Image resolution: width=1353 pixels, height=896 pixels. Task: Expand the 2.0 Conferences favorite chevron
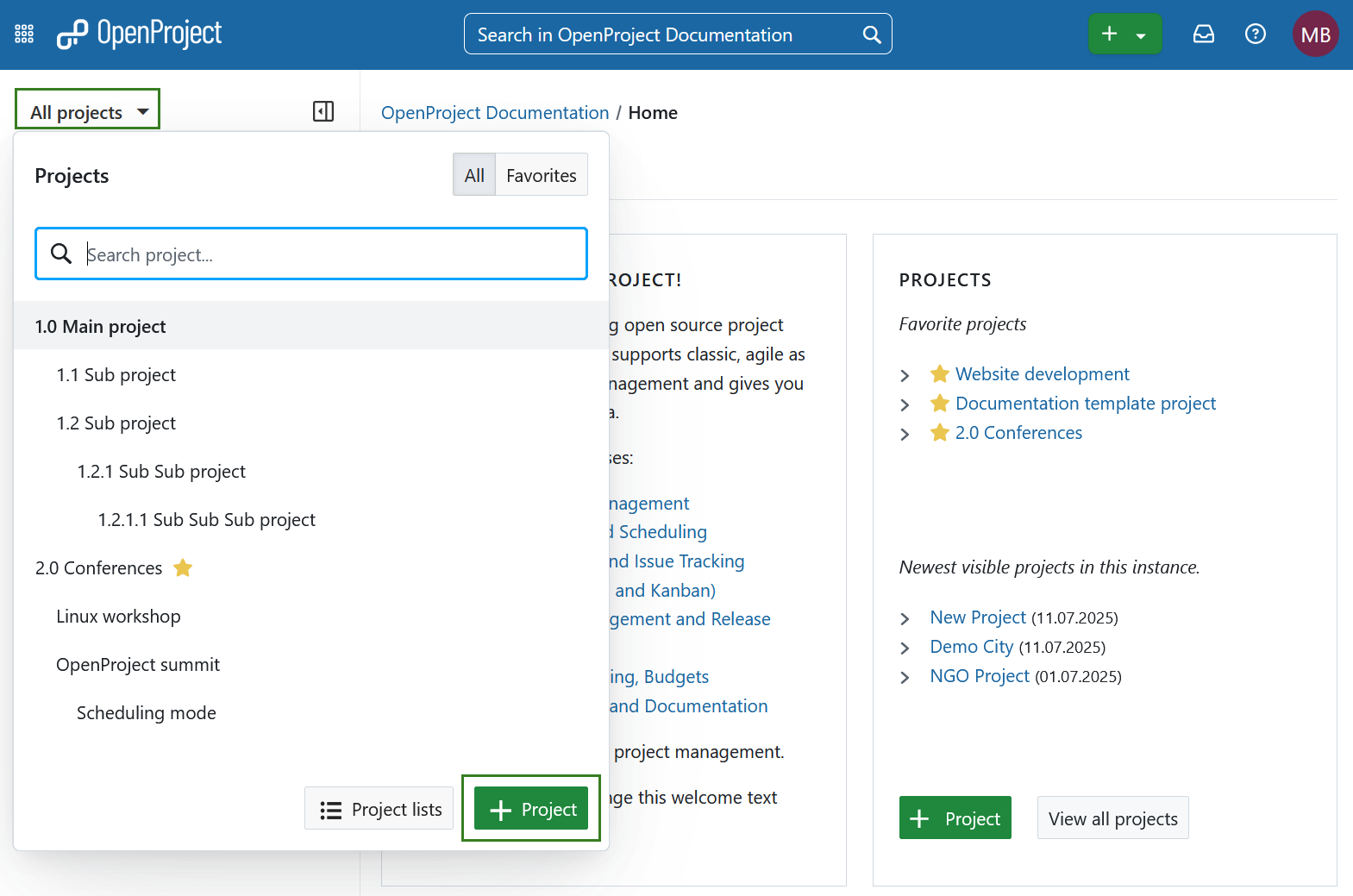tap(905, 434)
